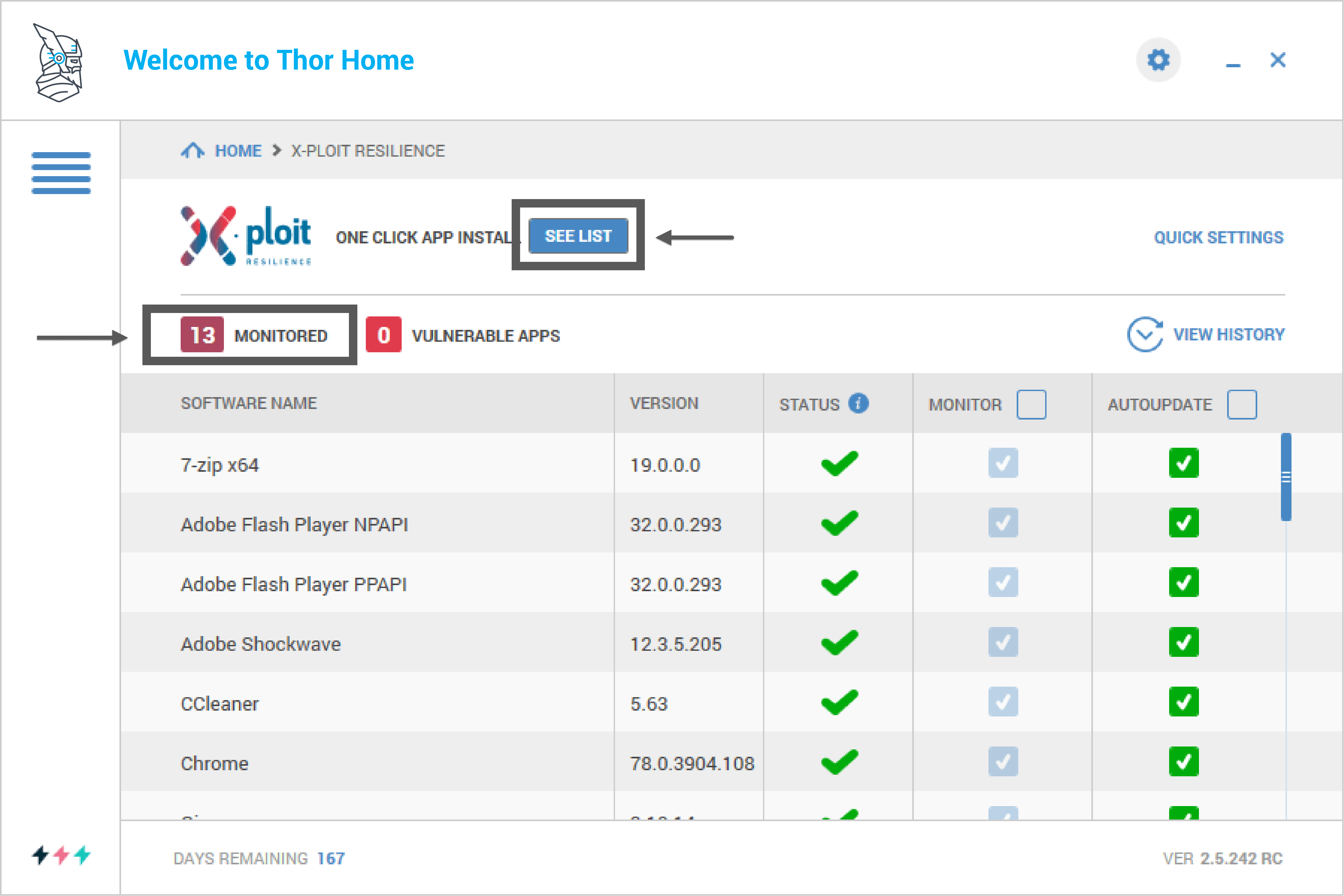
Task: Click the X-ploit Resilience logo
Action: (x=246, y=236)
